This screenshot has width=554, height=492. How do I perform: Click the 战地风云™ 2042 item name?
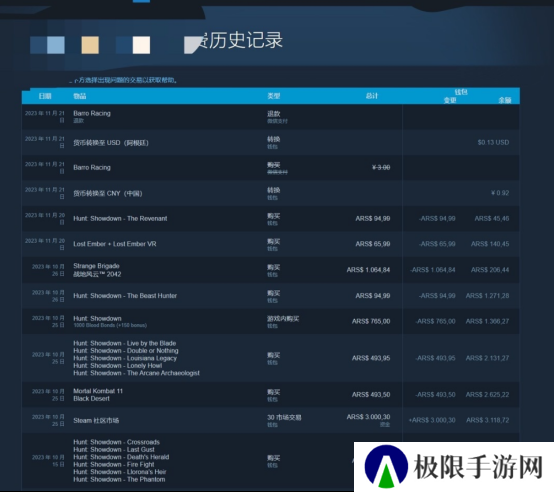[97, 274]
